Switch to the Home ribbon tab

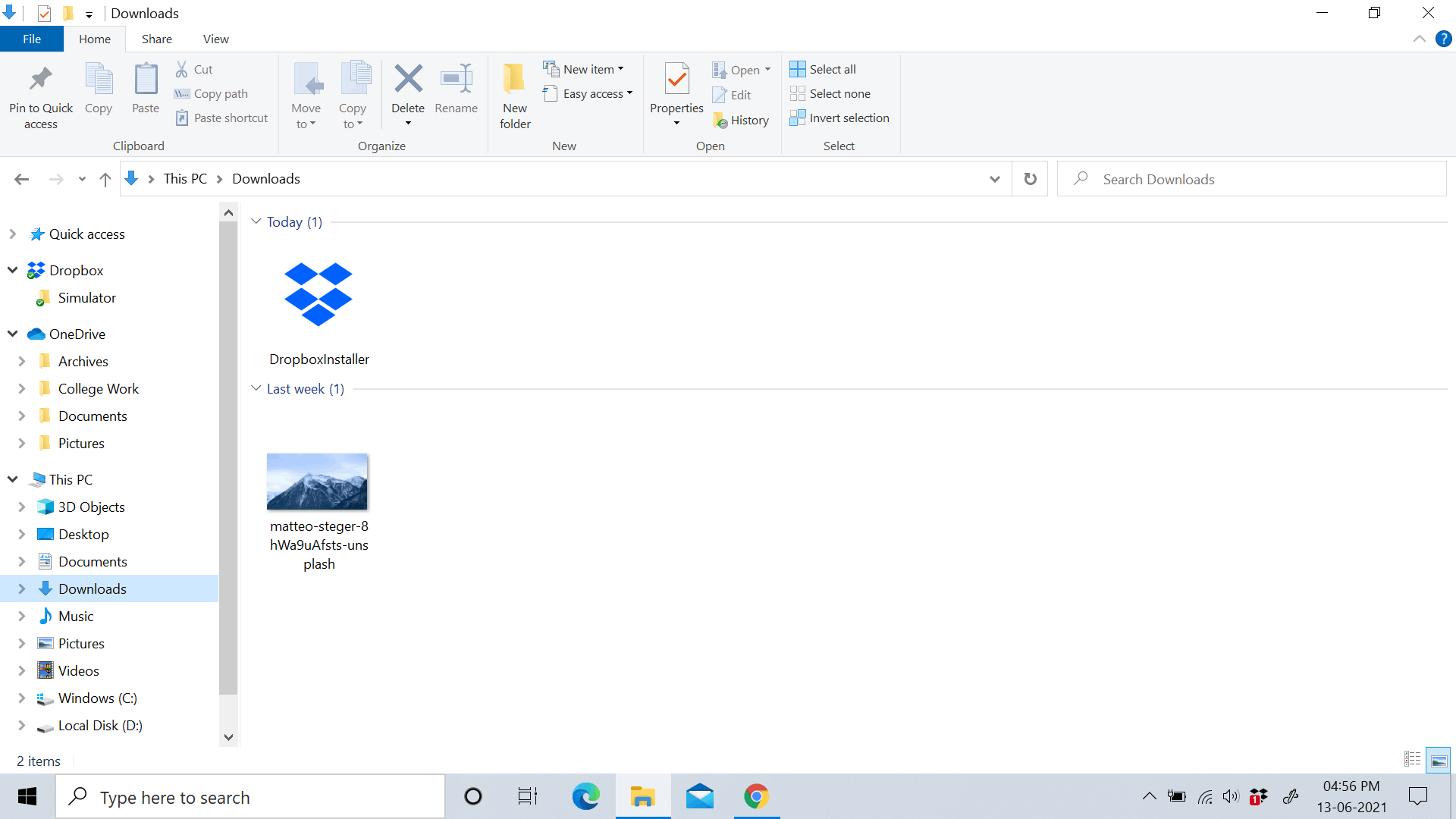pos(95,39)
